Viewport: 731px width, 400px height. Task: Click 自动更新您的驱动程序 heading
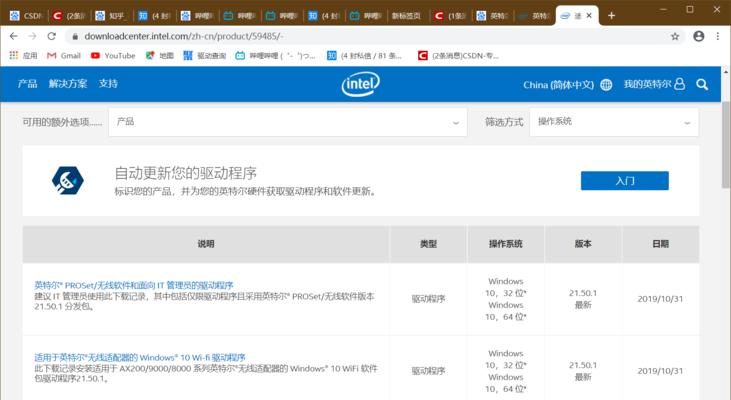click(x=186, y=173)
